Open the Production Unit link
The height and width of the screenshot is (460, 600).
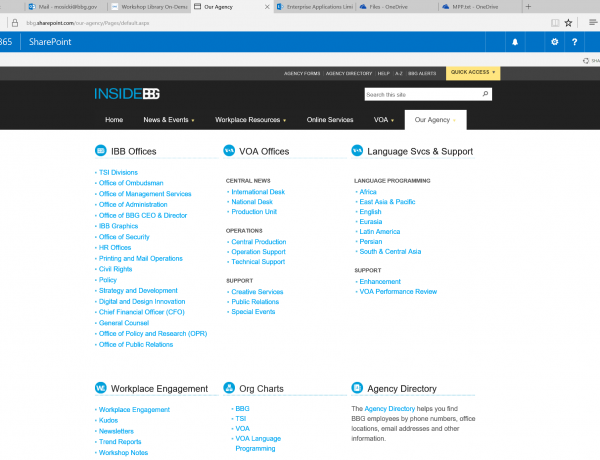254,212
